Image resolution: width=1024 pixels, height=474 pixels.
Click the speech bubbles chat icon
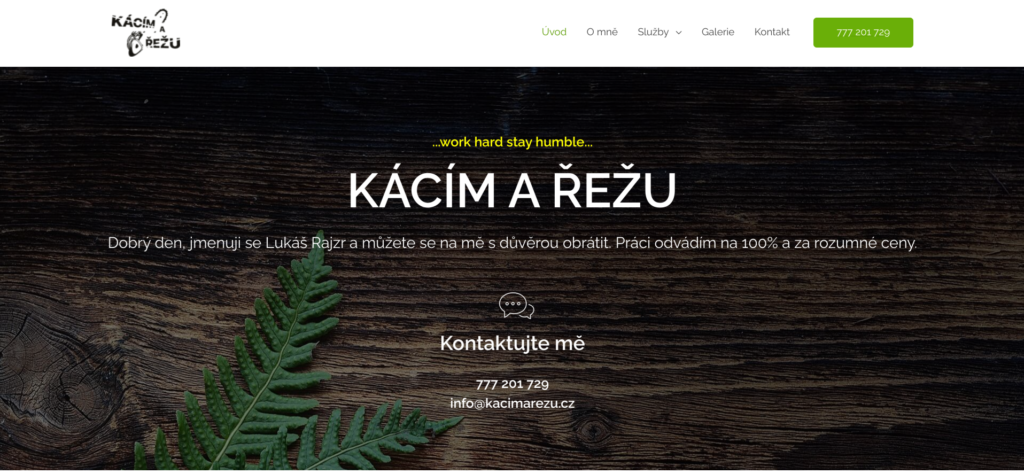(516, 306)
